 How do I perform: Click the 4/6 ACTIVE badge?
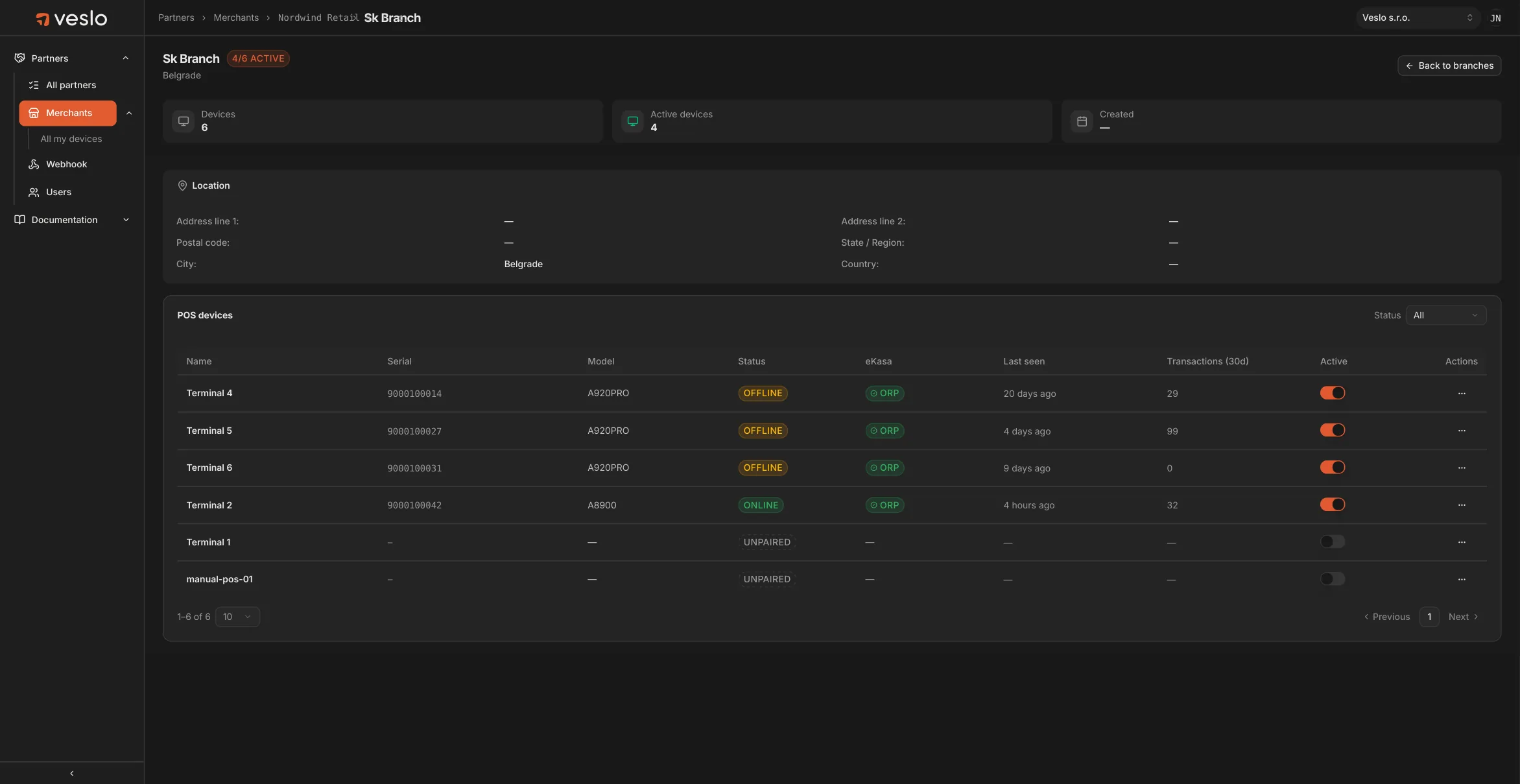pyautogui.click(x=258, y=58)
